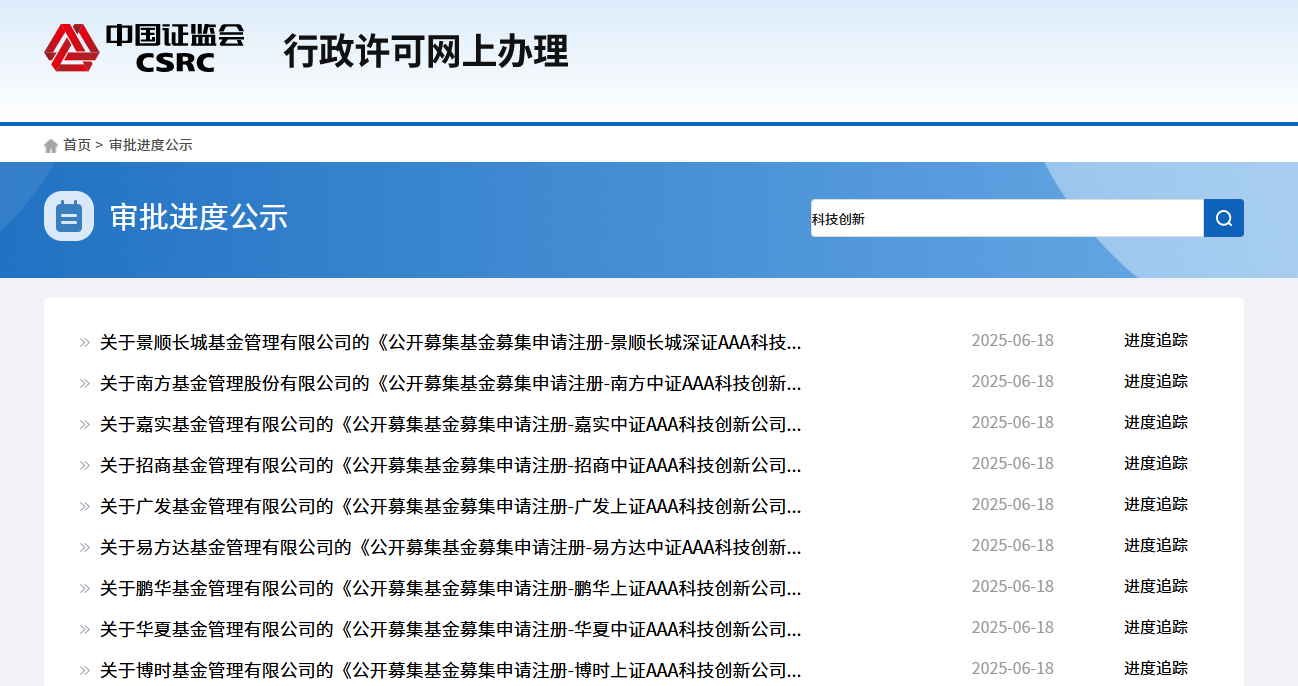This screenshot has width=1298, height=686.
Task: Click the arrow bullet before the 景顺长城基金 row
Action: point(85,343)
